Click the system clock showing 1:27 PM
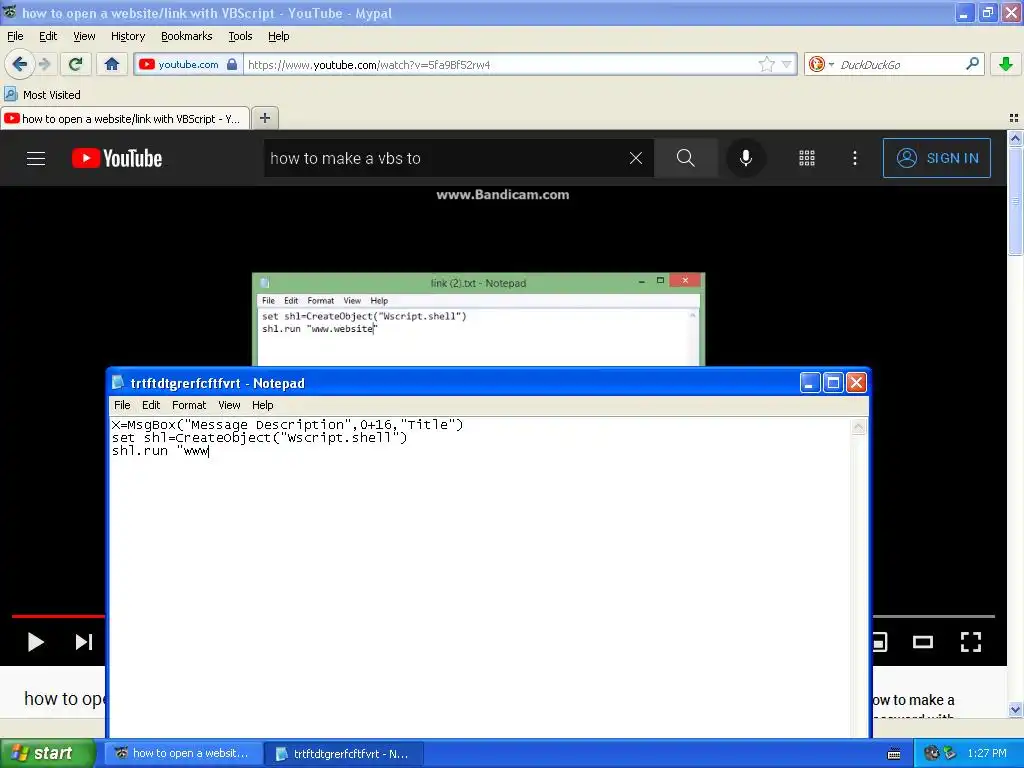Viewport: 1024px width, 768px height. 987,753
